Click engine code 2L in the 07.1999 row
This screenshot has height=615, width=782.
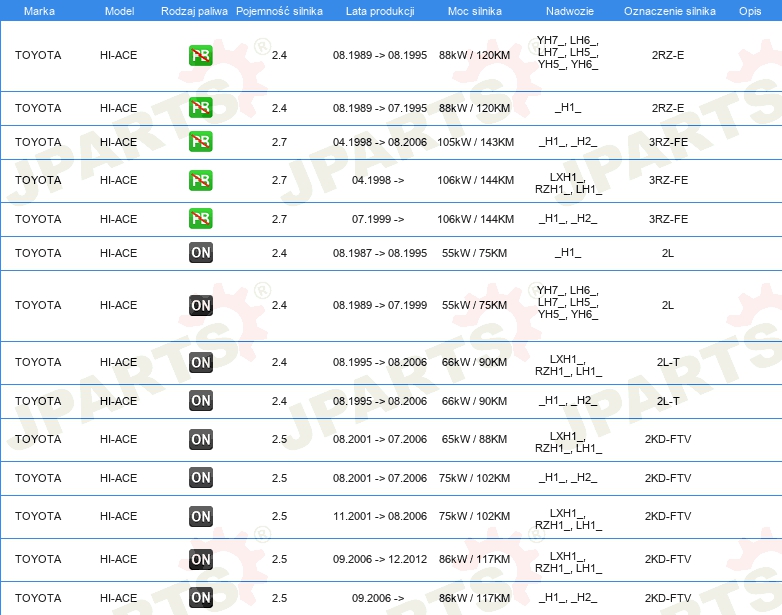(668, 305)
